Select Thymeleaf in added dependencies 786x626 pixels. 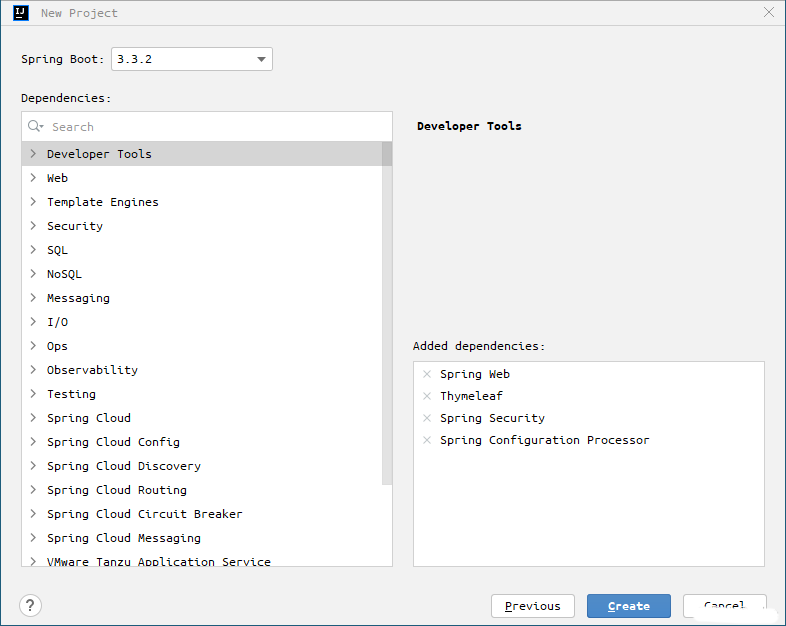471,396
